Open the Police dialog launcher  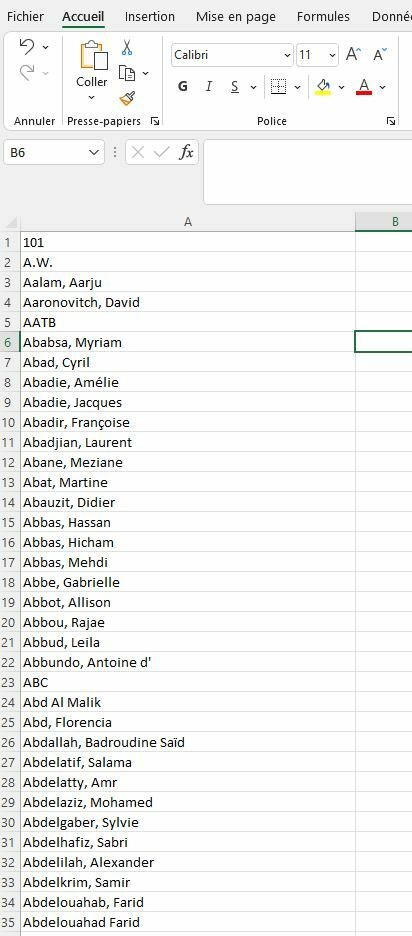coord(391,121)
